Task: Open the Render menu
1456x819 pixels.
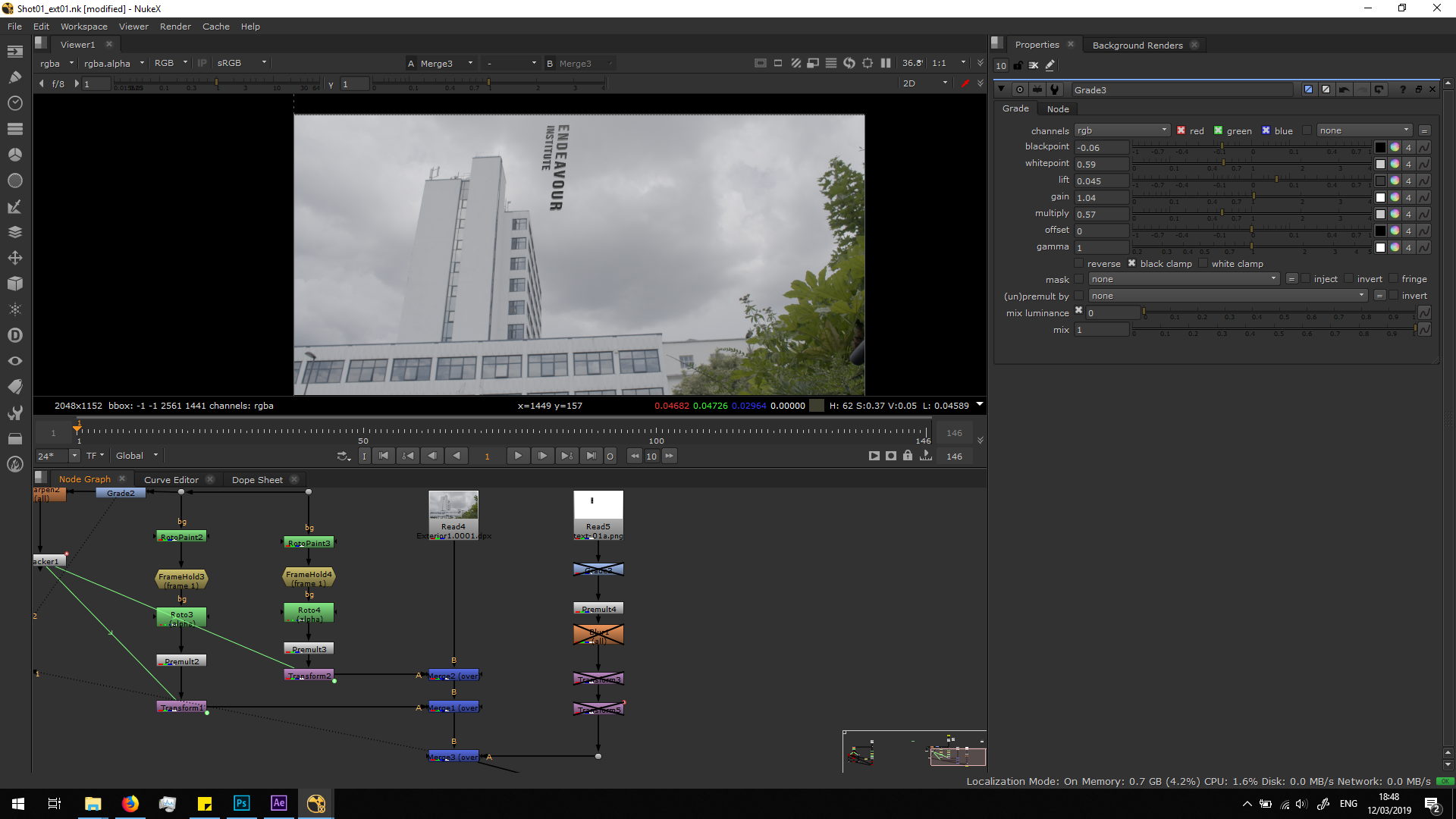Action: click(x=175, y=27)
